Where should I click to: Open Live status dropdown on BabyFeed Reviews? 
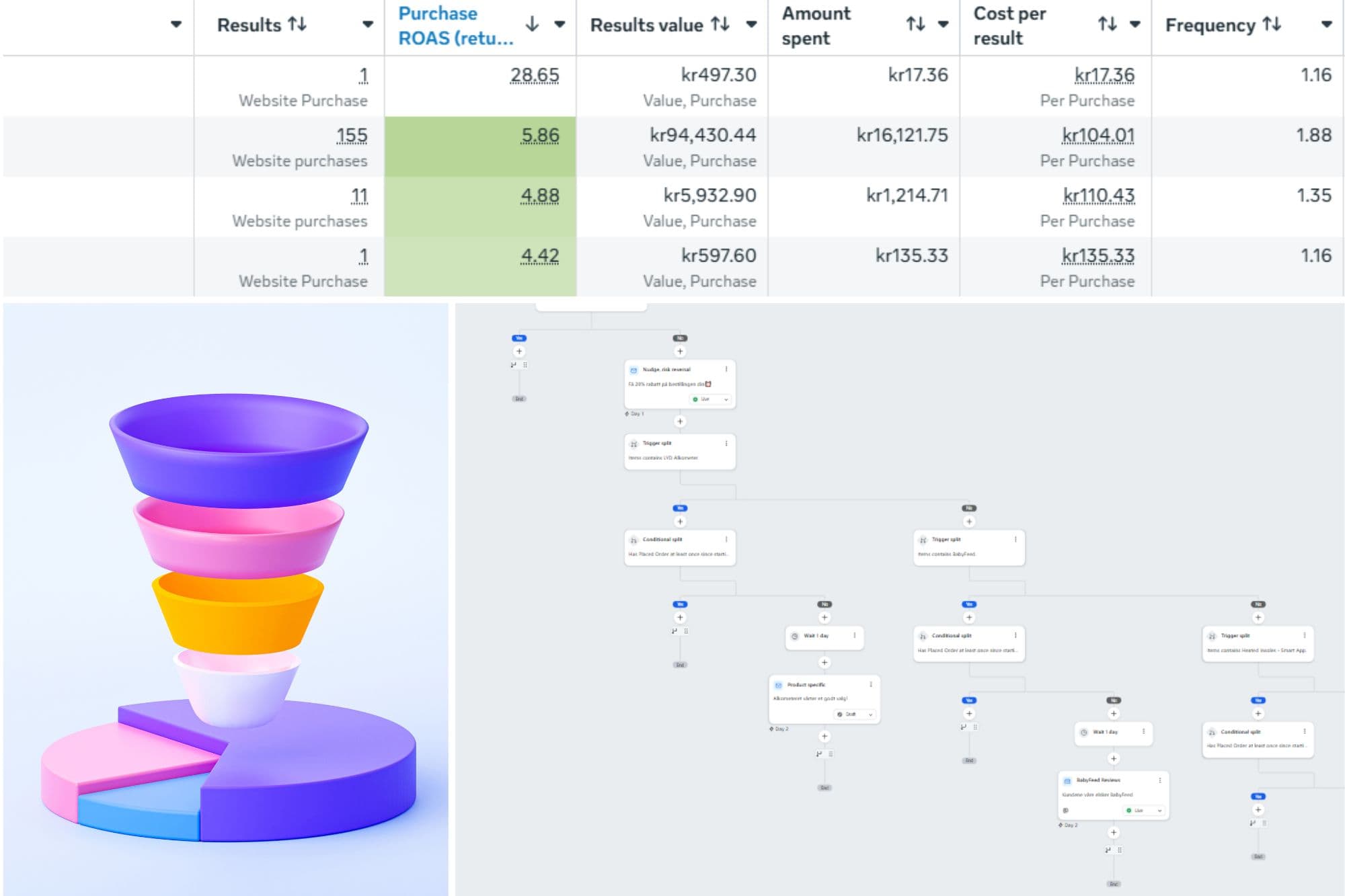[x=1145, y=811]
